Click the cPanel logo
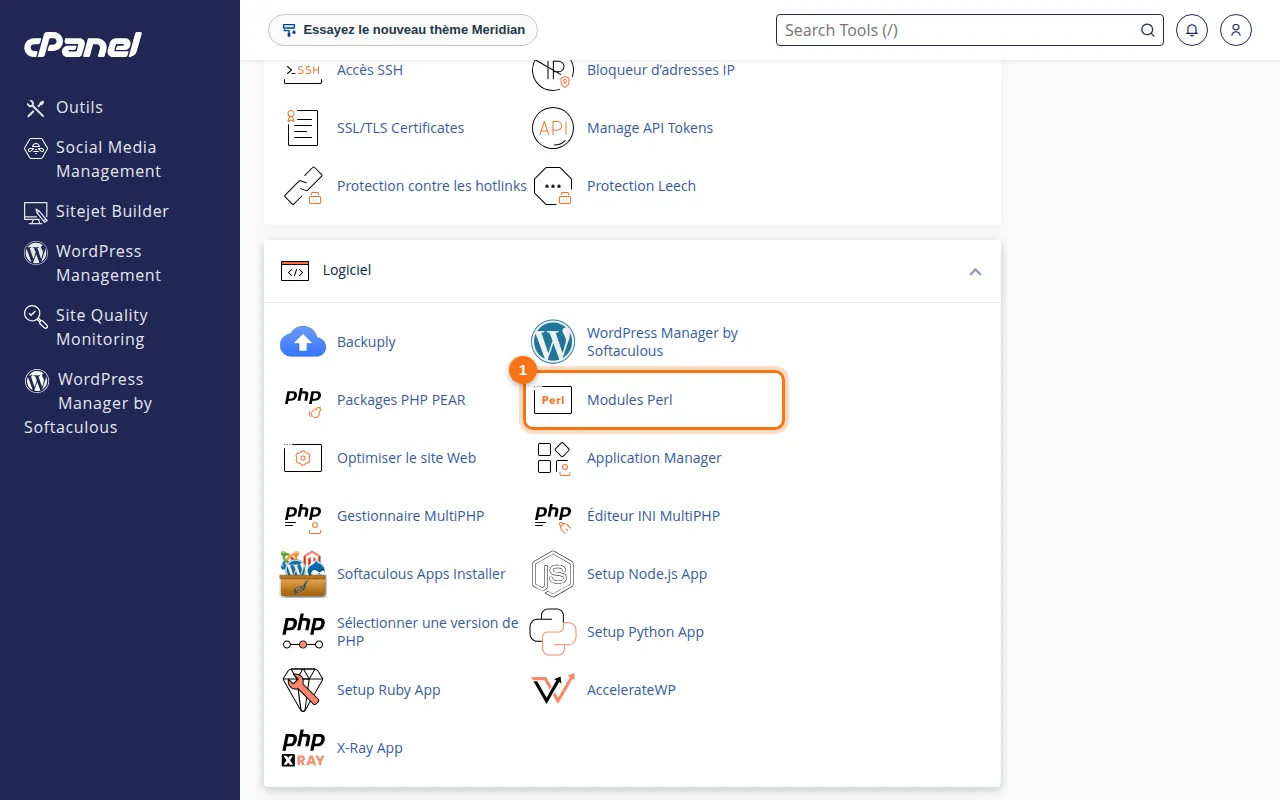1280x800 pixels. click(x=83, y=45)
